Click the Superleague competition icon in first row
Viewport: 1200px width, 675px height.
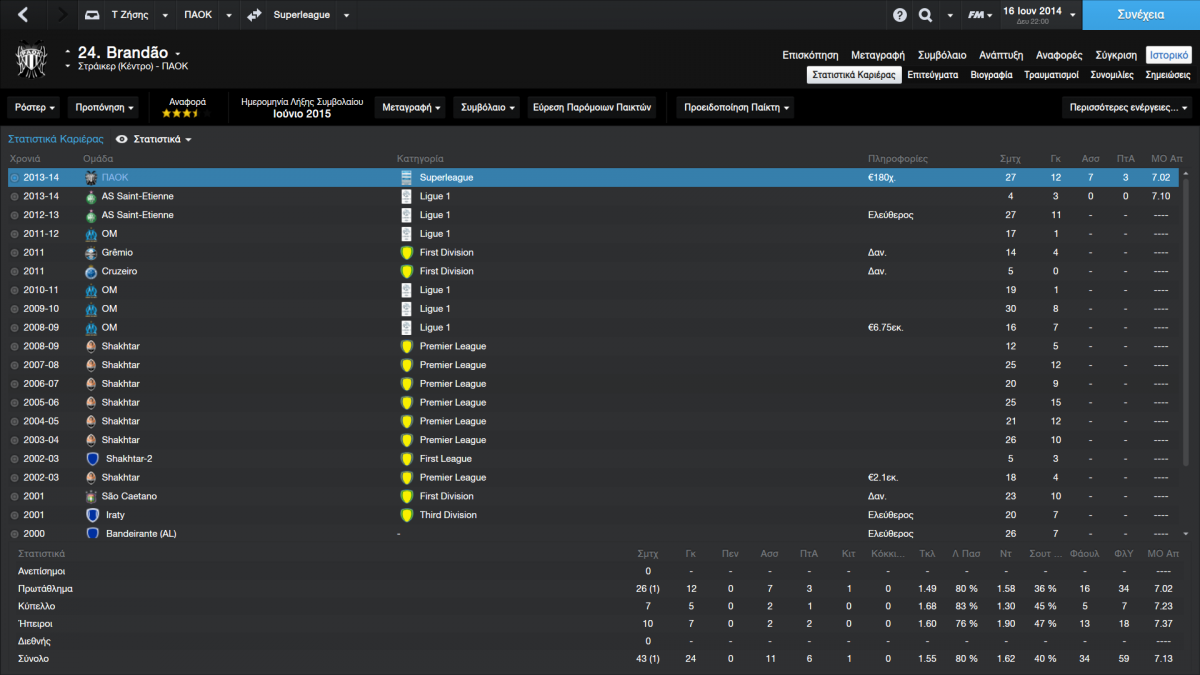point(406,177)
